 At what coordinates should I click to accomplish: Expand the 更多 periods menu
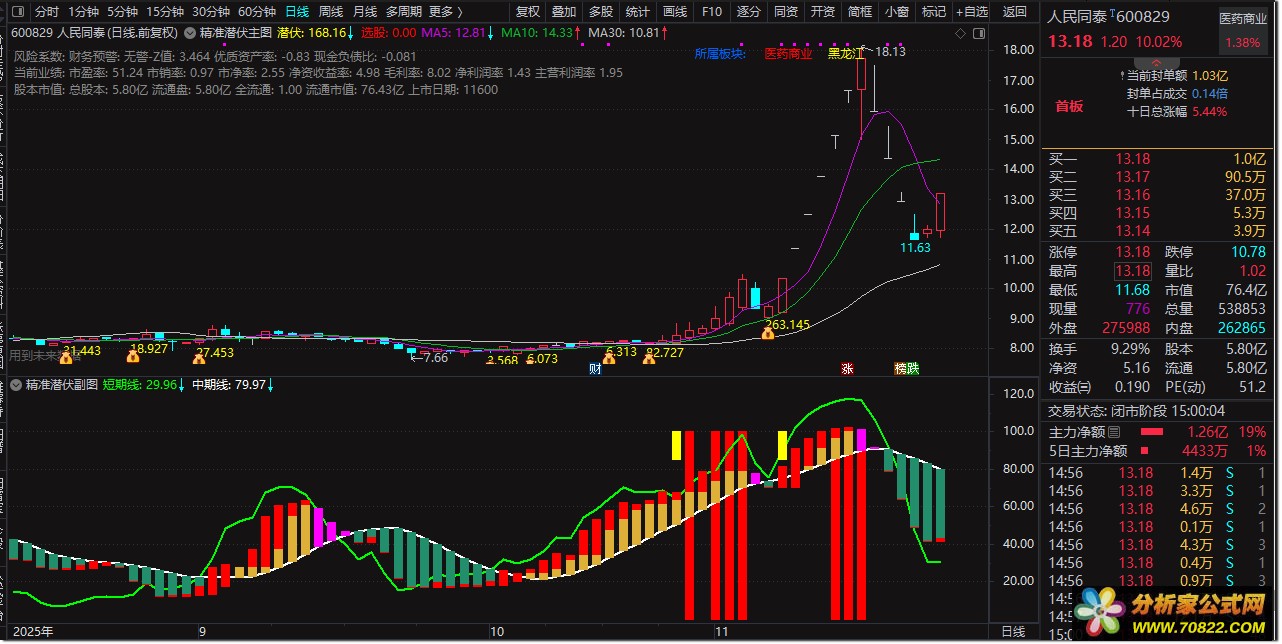(x=445, y=12)
